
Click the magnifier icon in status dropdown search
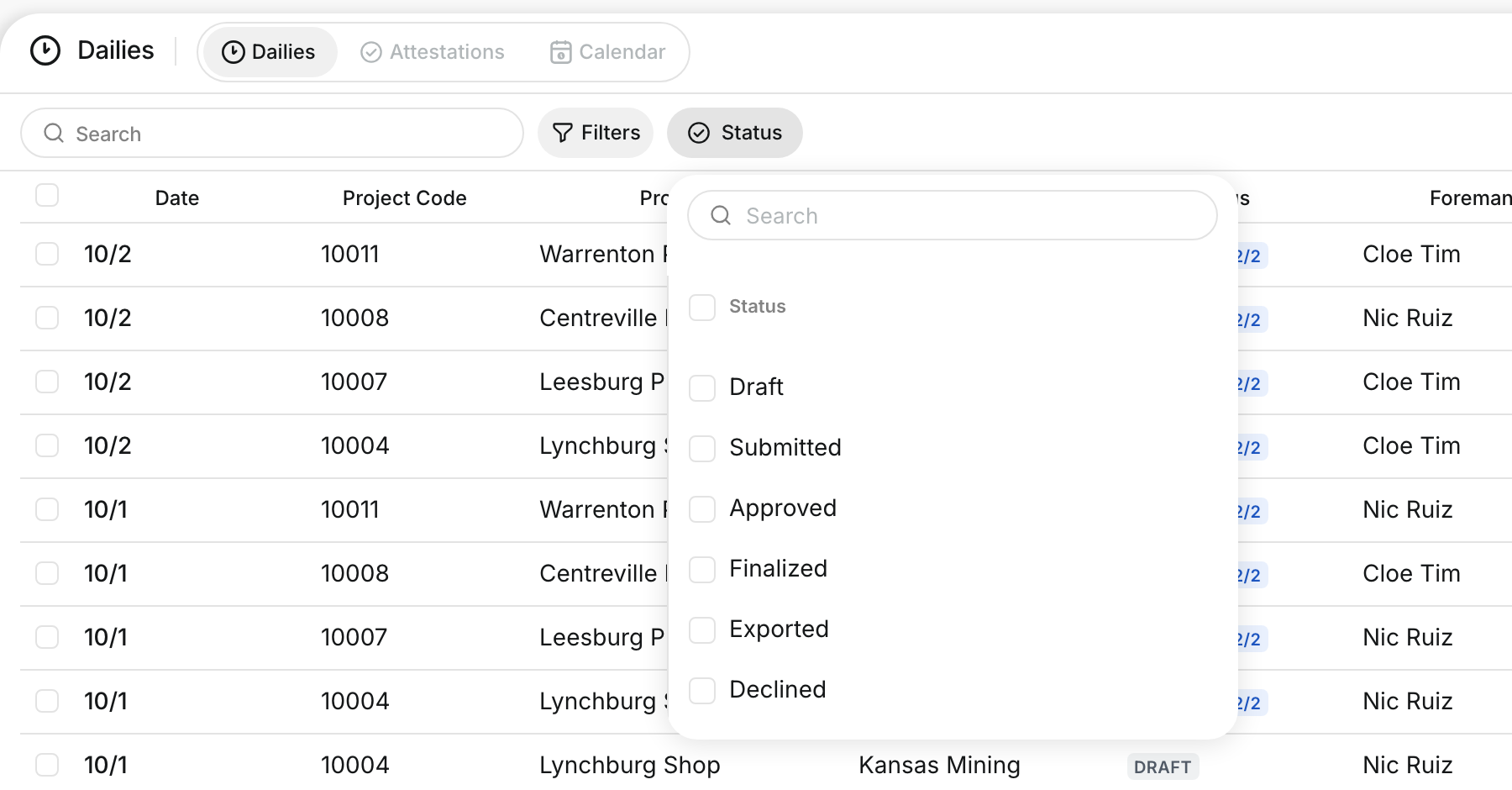(x=721, y=215)
